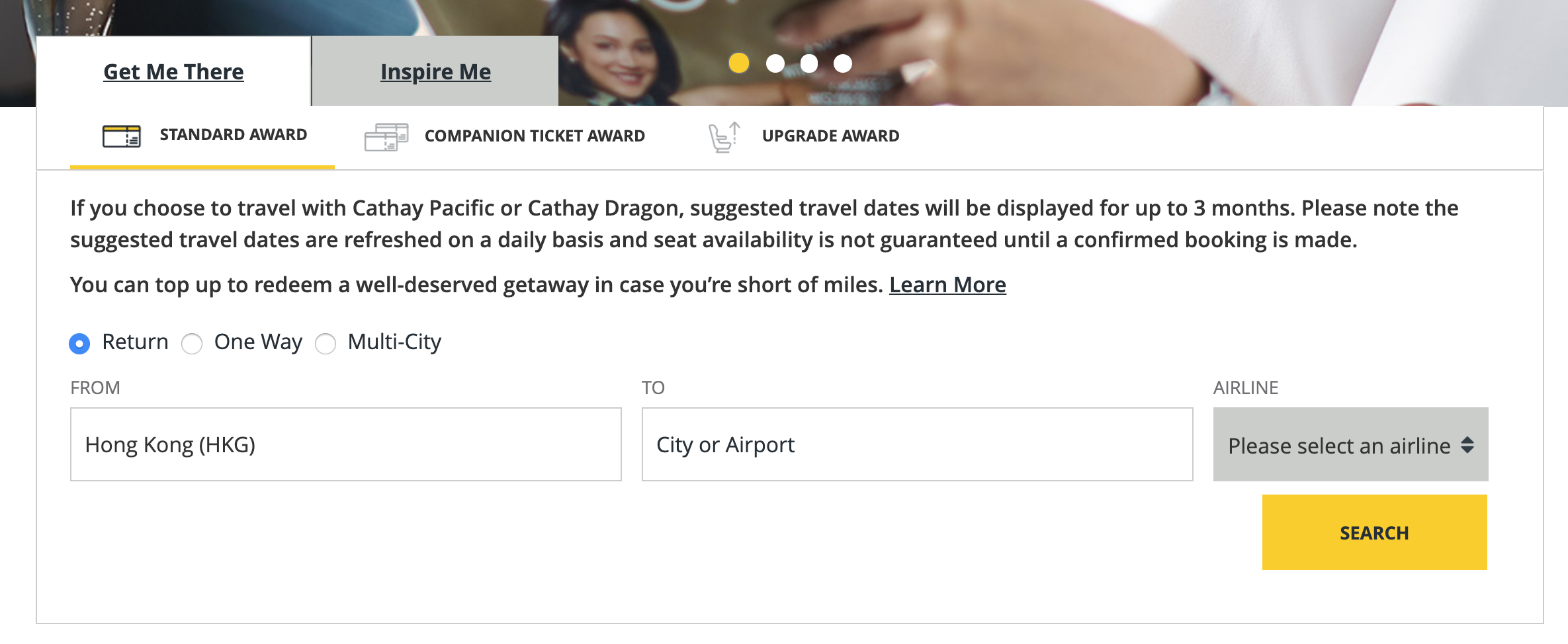
Task: Focus the TO City or Airport field
Action: pos(917,444)
